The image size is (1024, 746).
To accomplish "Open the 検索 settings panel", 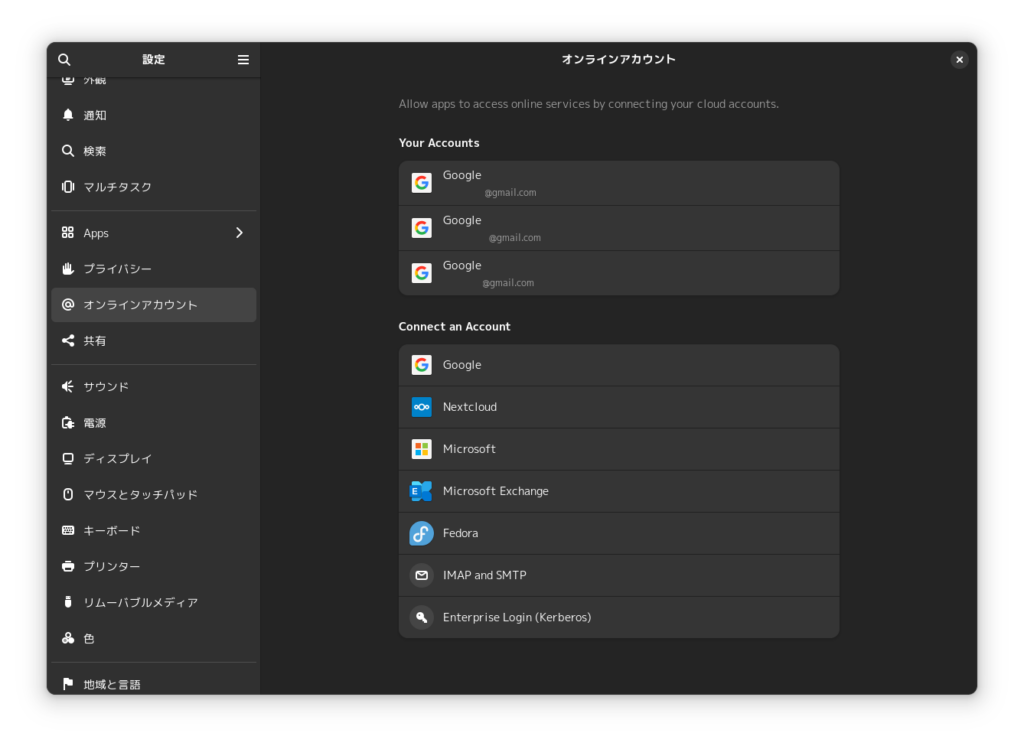I will click(153, 151).
